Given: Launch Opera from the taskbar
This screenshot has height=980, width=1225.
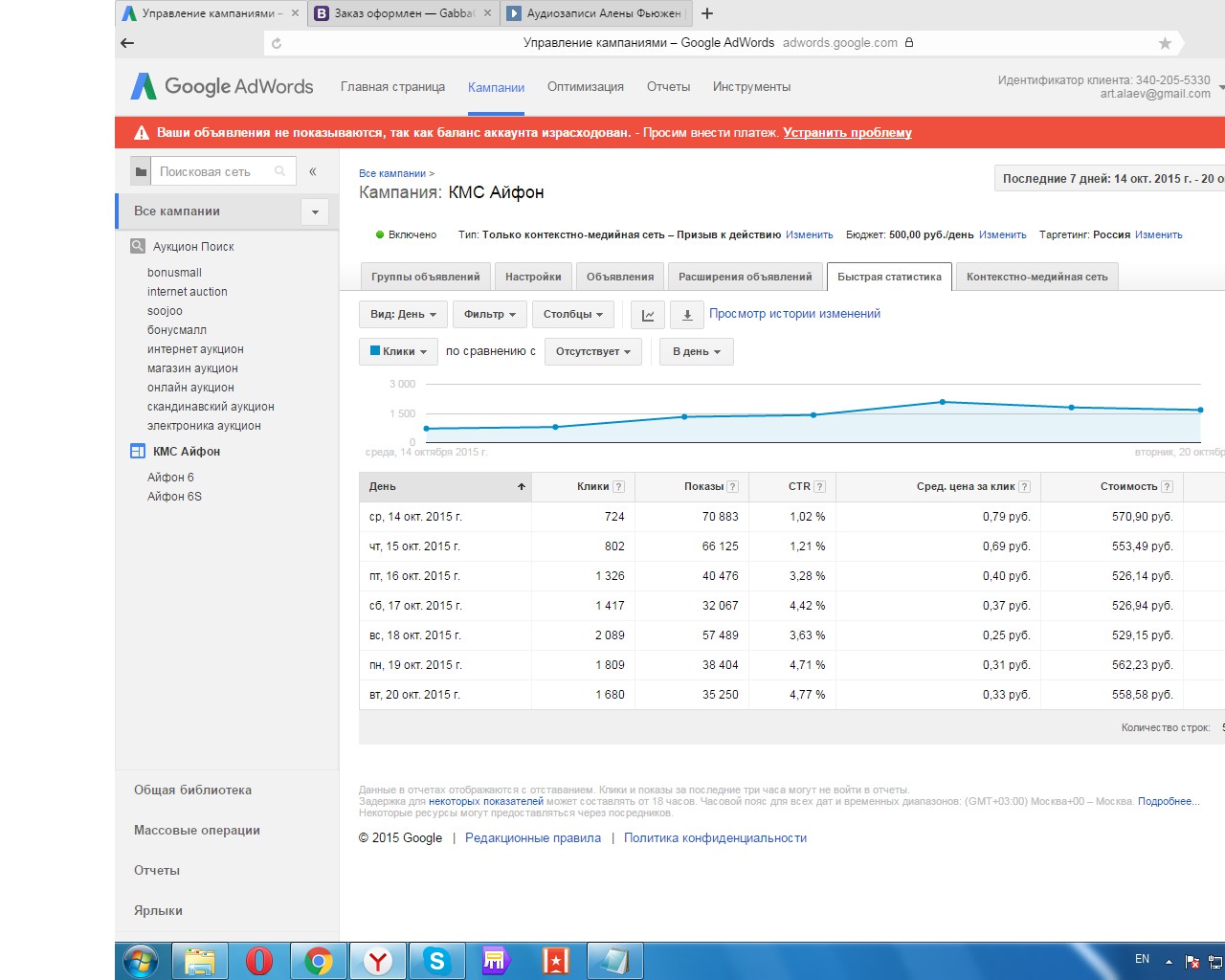Looking at the screenshot, I should tap(259, 961).
